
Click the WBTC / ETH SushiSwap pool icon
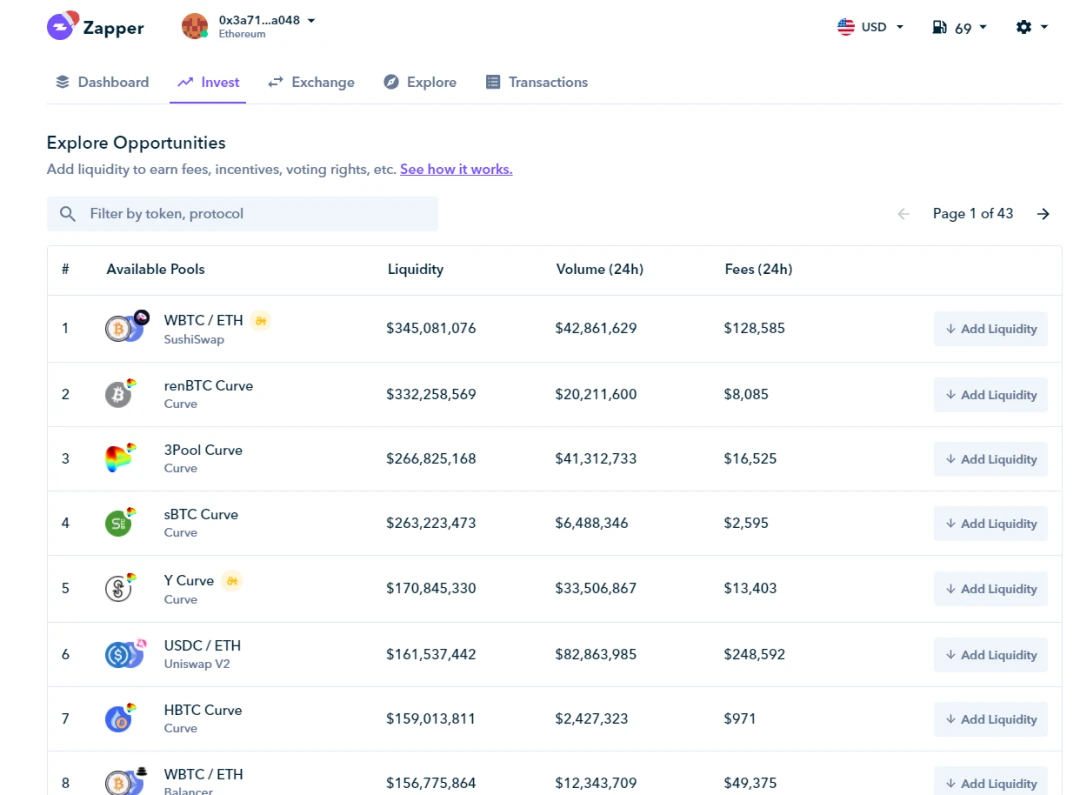[124, 328]
